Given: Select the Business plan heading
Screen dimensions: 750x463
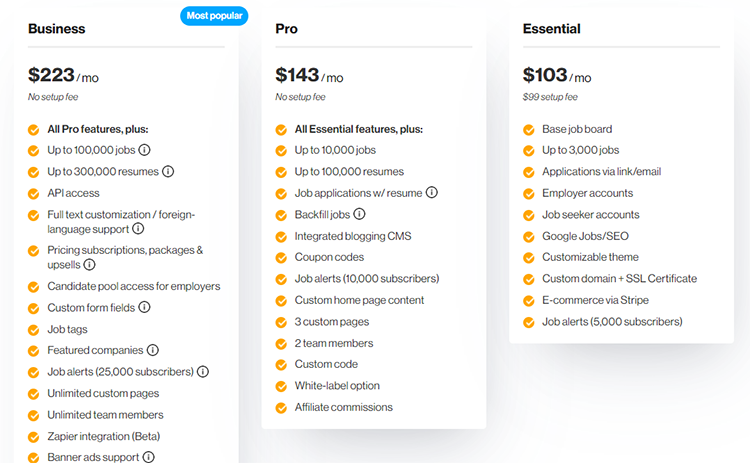Looking at the screenshot, I should (56, 29).
